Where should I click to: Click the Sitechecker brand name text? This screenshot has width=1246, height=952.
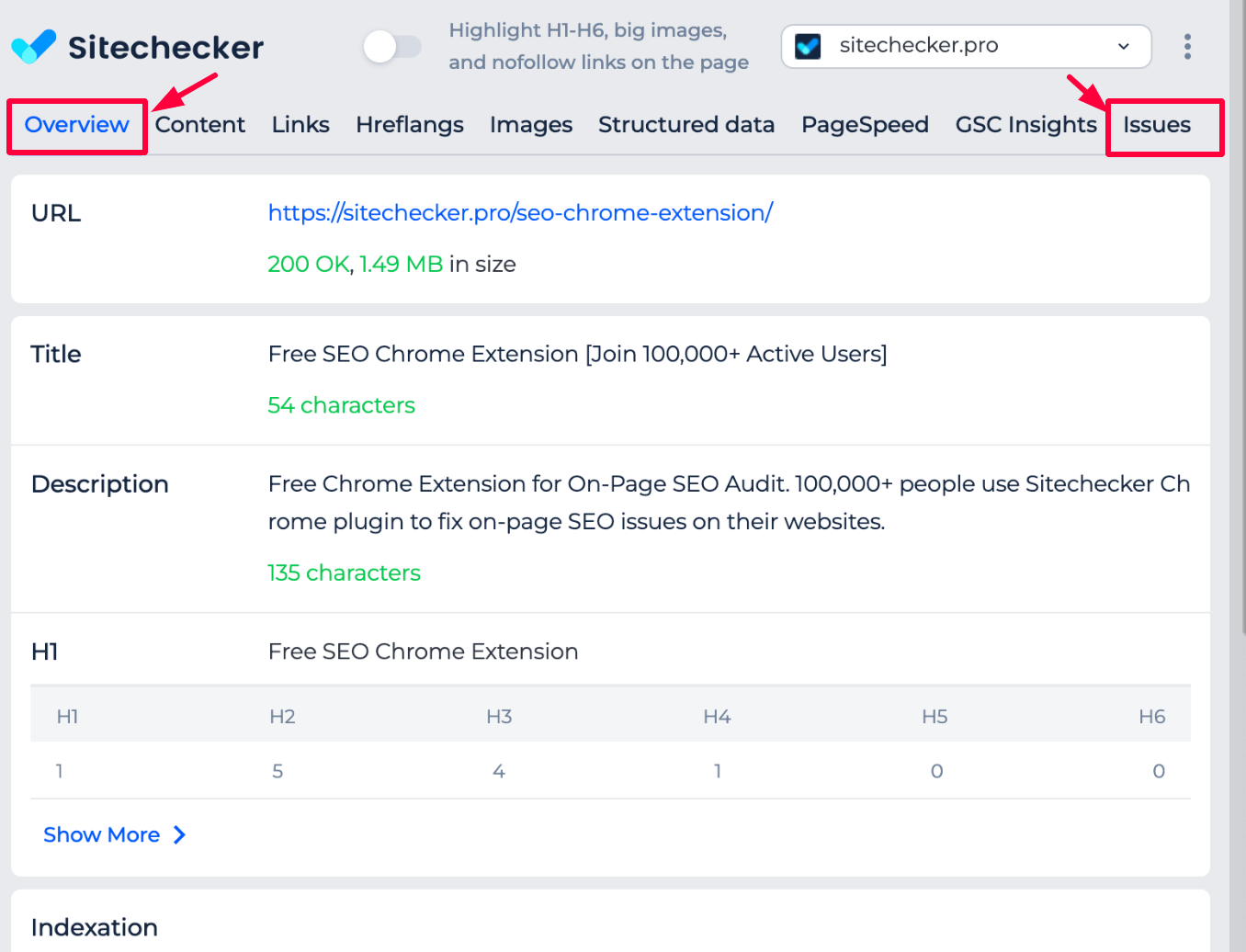click(x=165, y=47)
